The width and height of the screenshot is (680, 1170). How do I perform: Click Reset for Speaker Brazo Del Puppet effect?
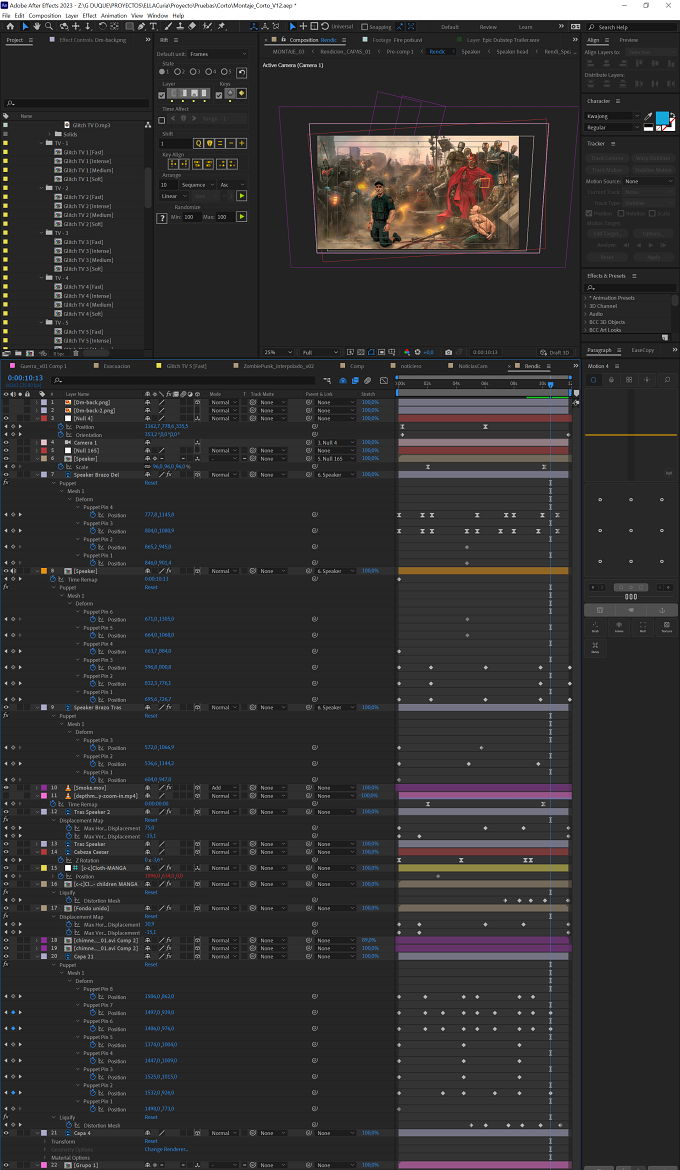pos(150,483)
